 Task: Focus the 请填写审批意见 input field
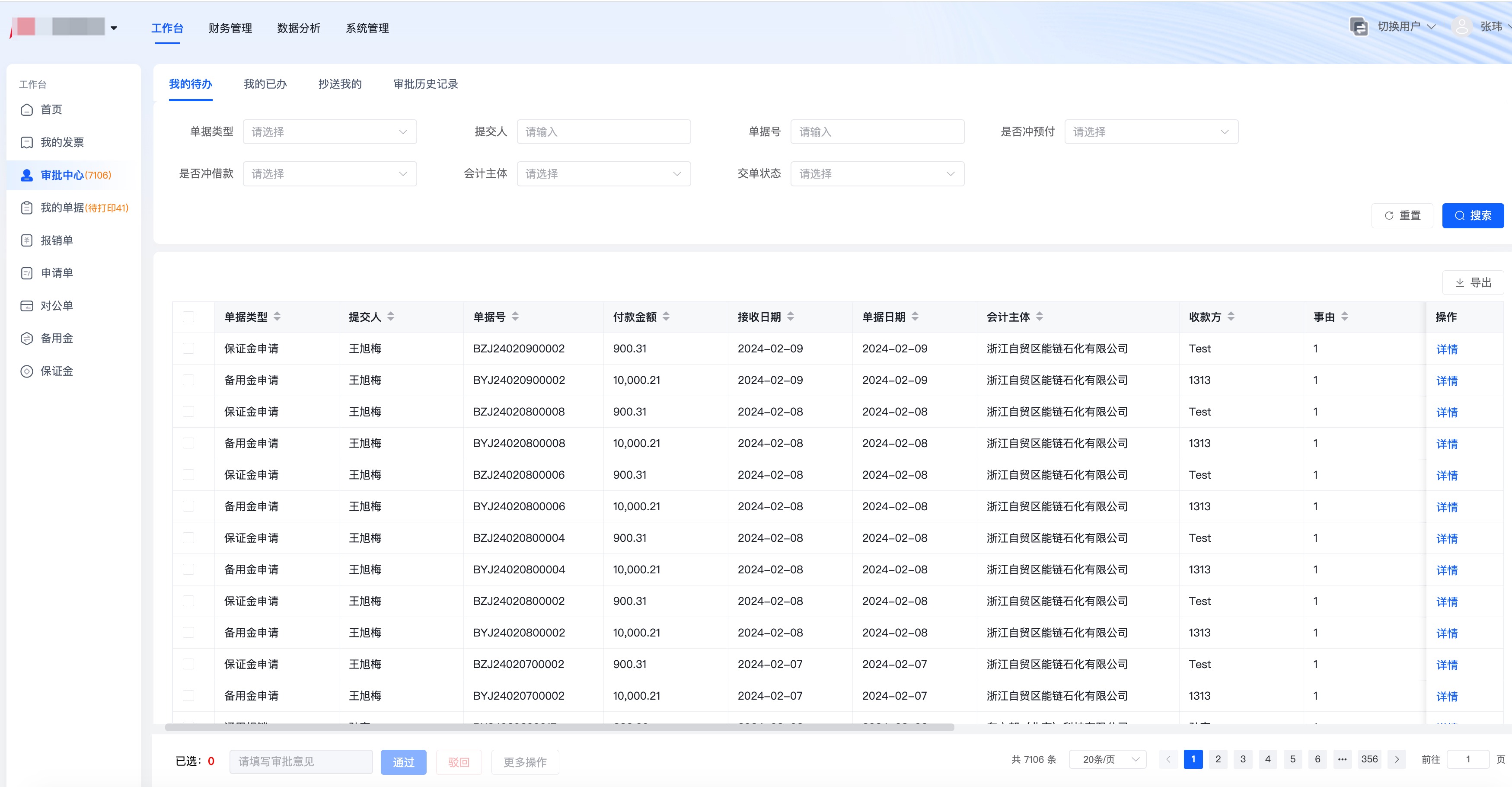(x=301, y=762)
